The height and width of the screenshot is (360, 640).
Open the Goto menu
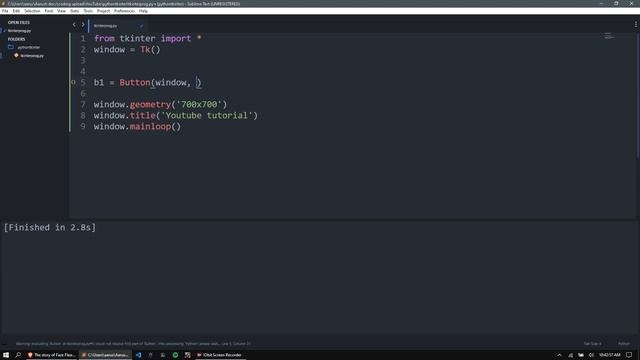click(x=74, y=11)
